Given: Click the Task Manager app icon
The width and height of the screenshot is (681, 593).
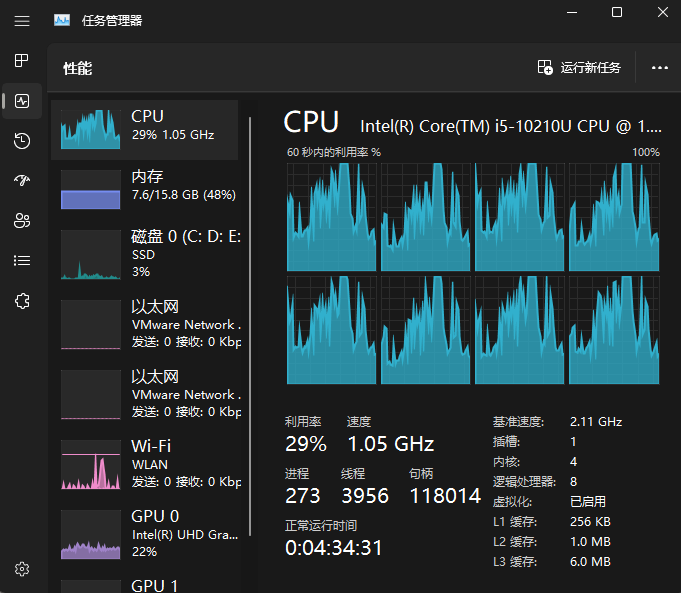Looking at the screenshot, I should point(62,20).
